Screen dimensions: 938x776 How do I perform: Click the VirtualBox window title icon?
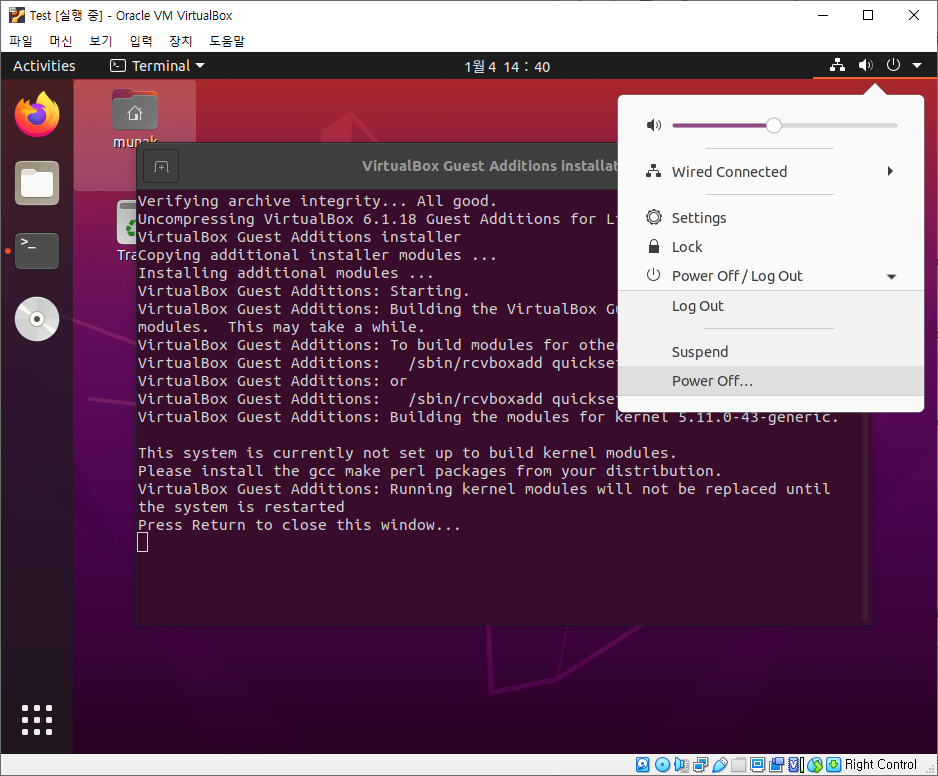point(17,15)
